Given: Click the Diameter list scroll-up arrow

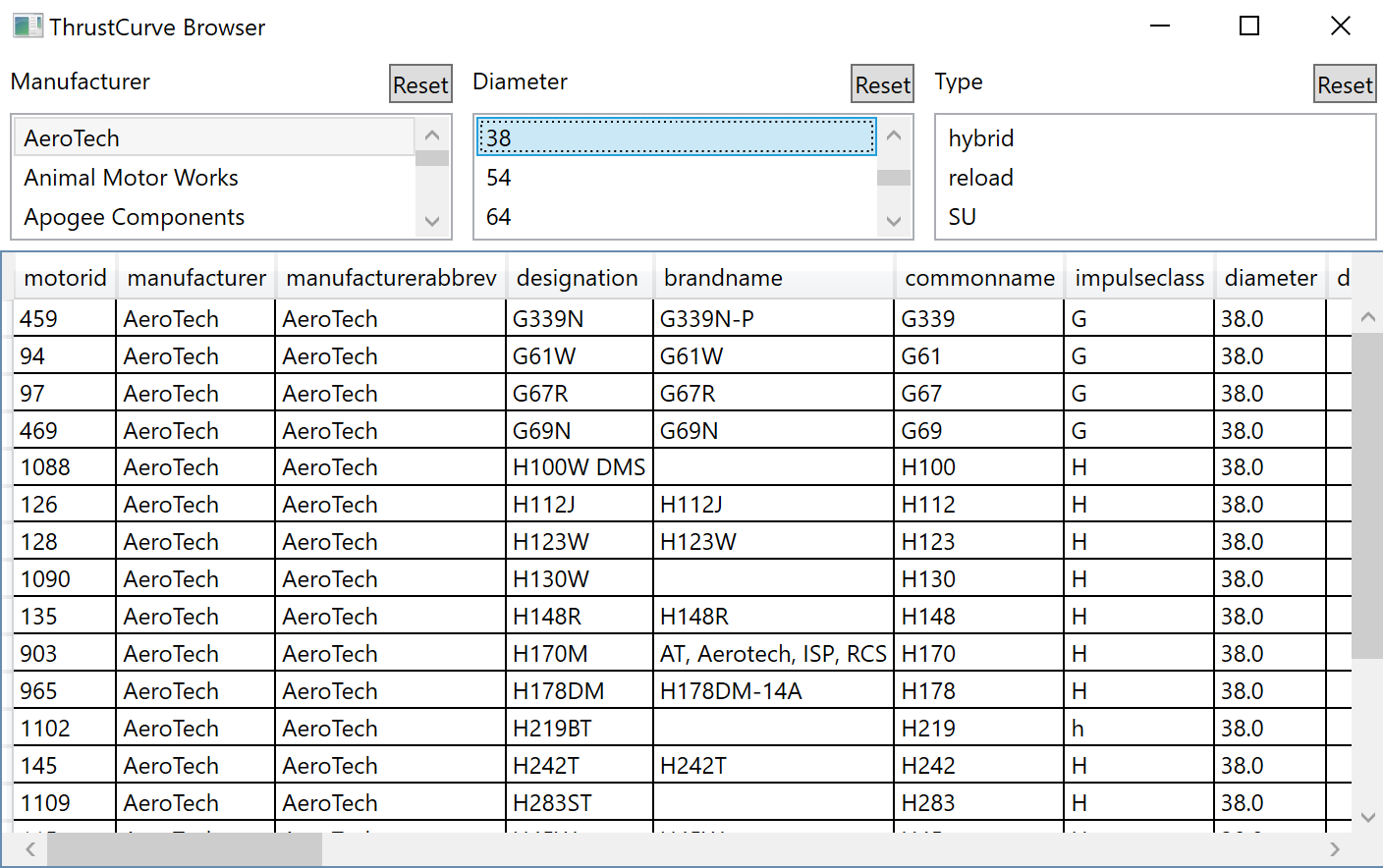Looking at the screenshot, I should click(894, 135).
